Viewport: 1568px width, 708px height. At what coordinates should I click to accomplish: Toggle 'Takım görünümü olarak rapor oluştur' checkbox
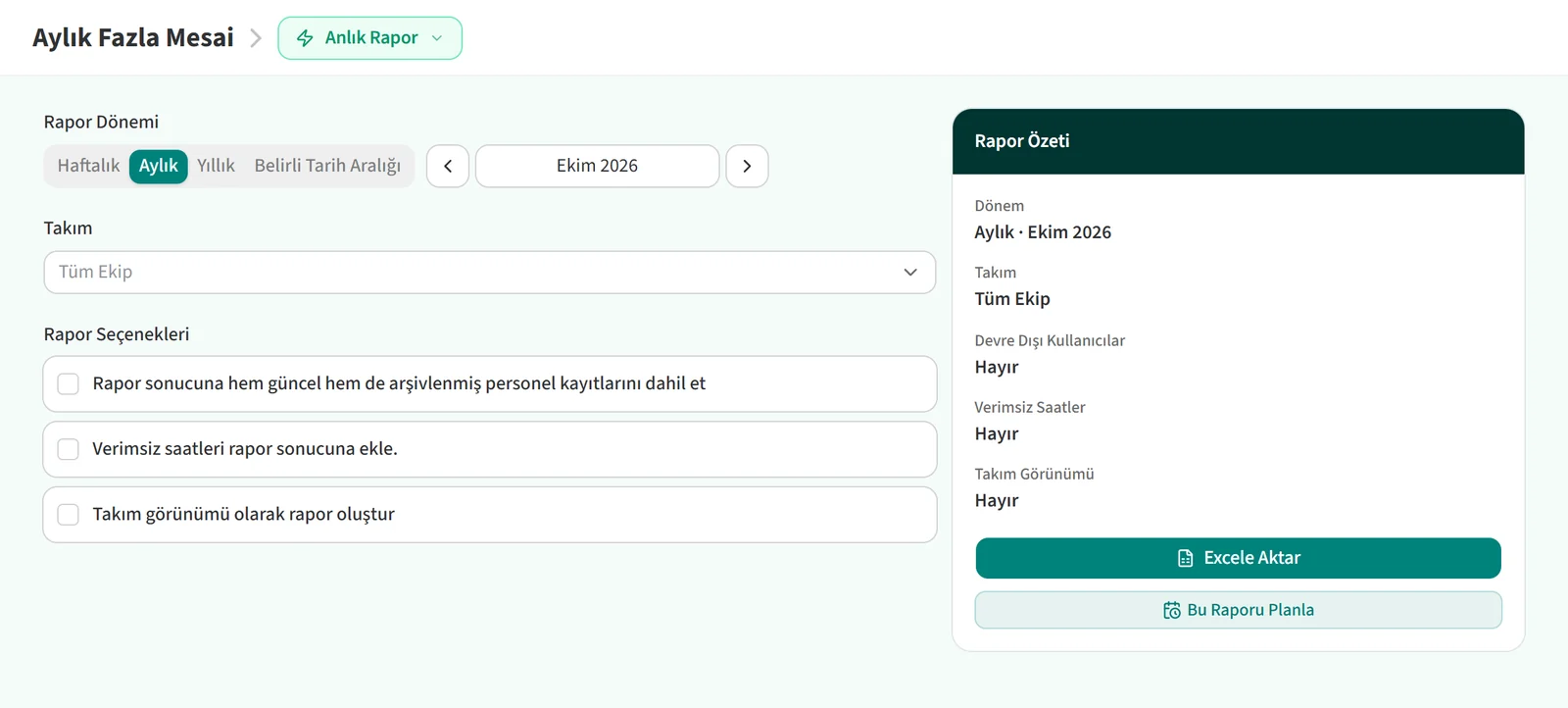coord(69,515)
